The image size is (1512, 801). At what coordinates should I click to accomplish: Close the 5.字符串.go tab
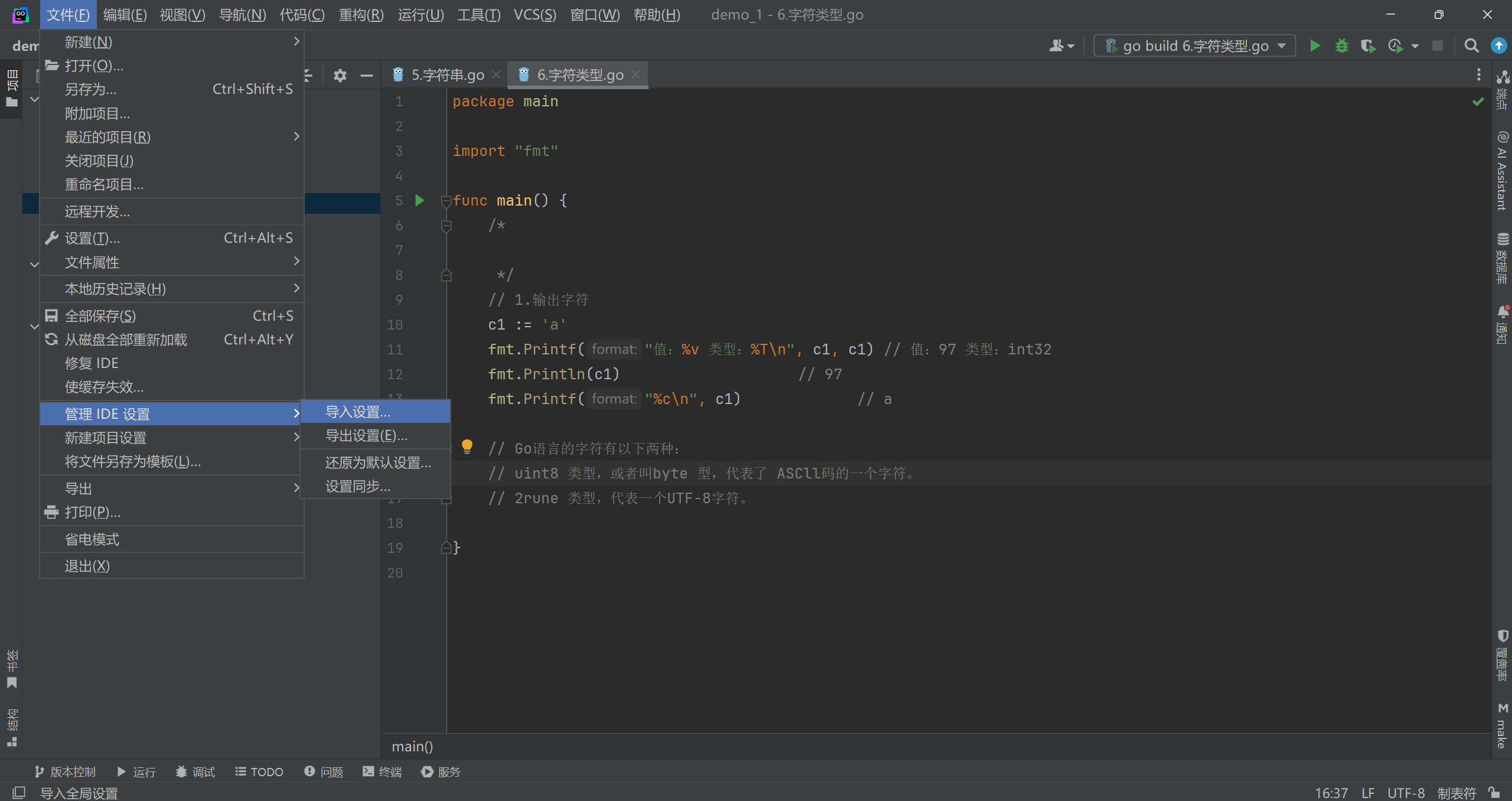[496, 75]
